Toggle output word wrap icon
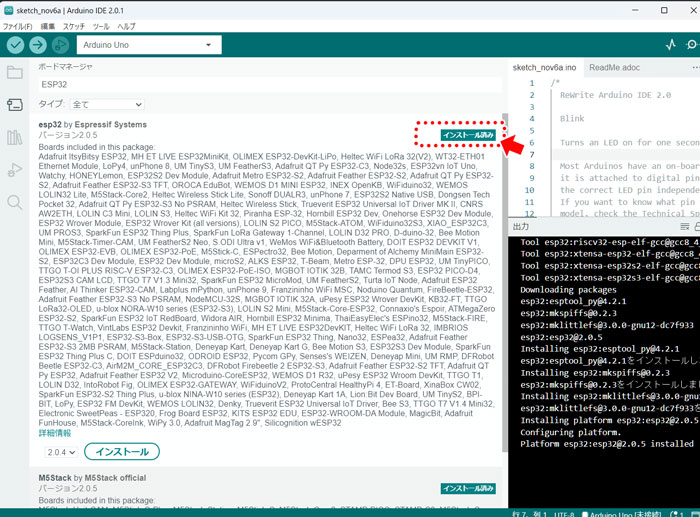This screenshot has height=517, width=700. (685, 227)
